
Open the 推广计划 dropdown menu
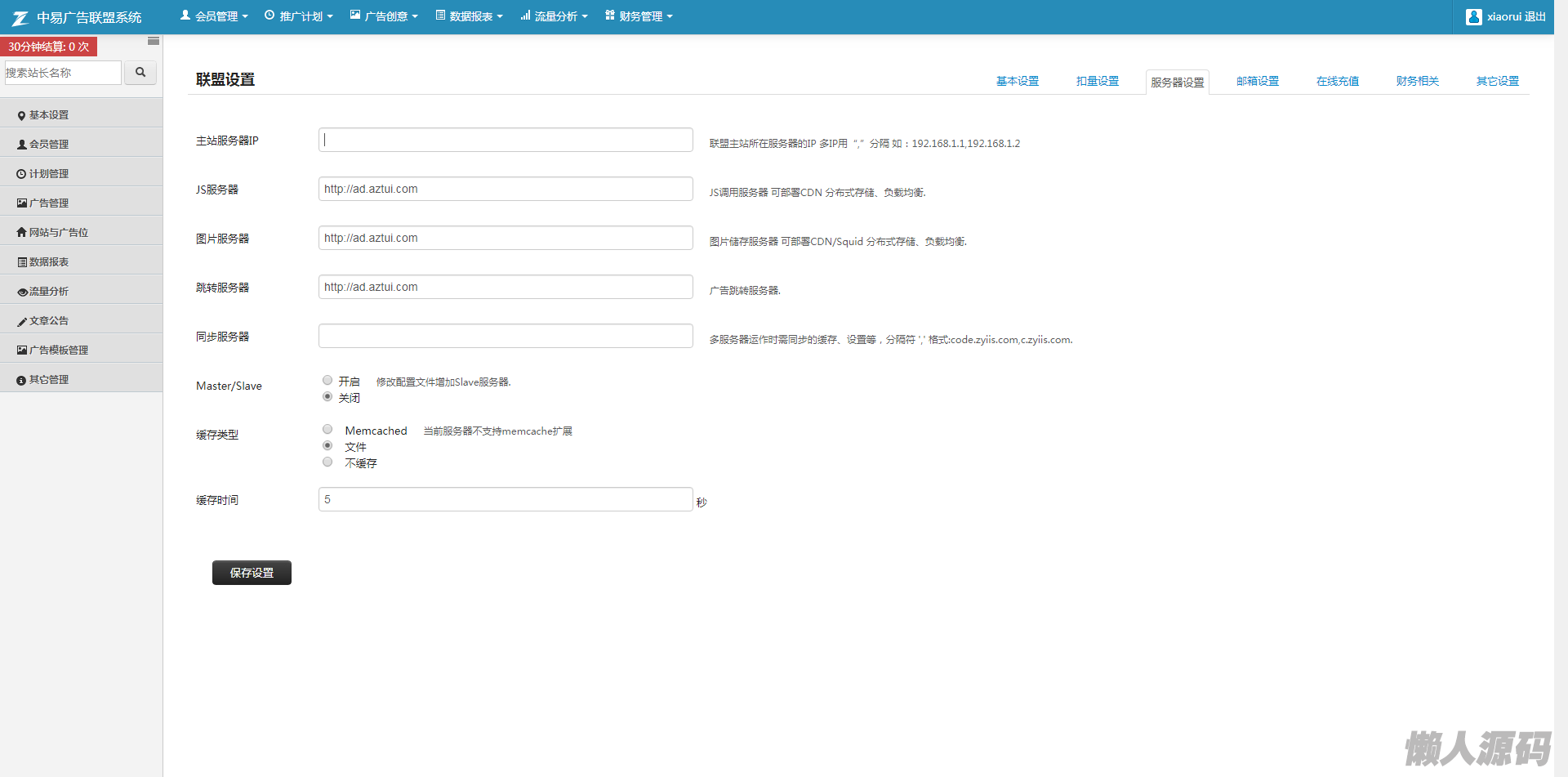(x=299, y=16)
